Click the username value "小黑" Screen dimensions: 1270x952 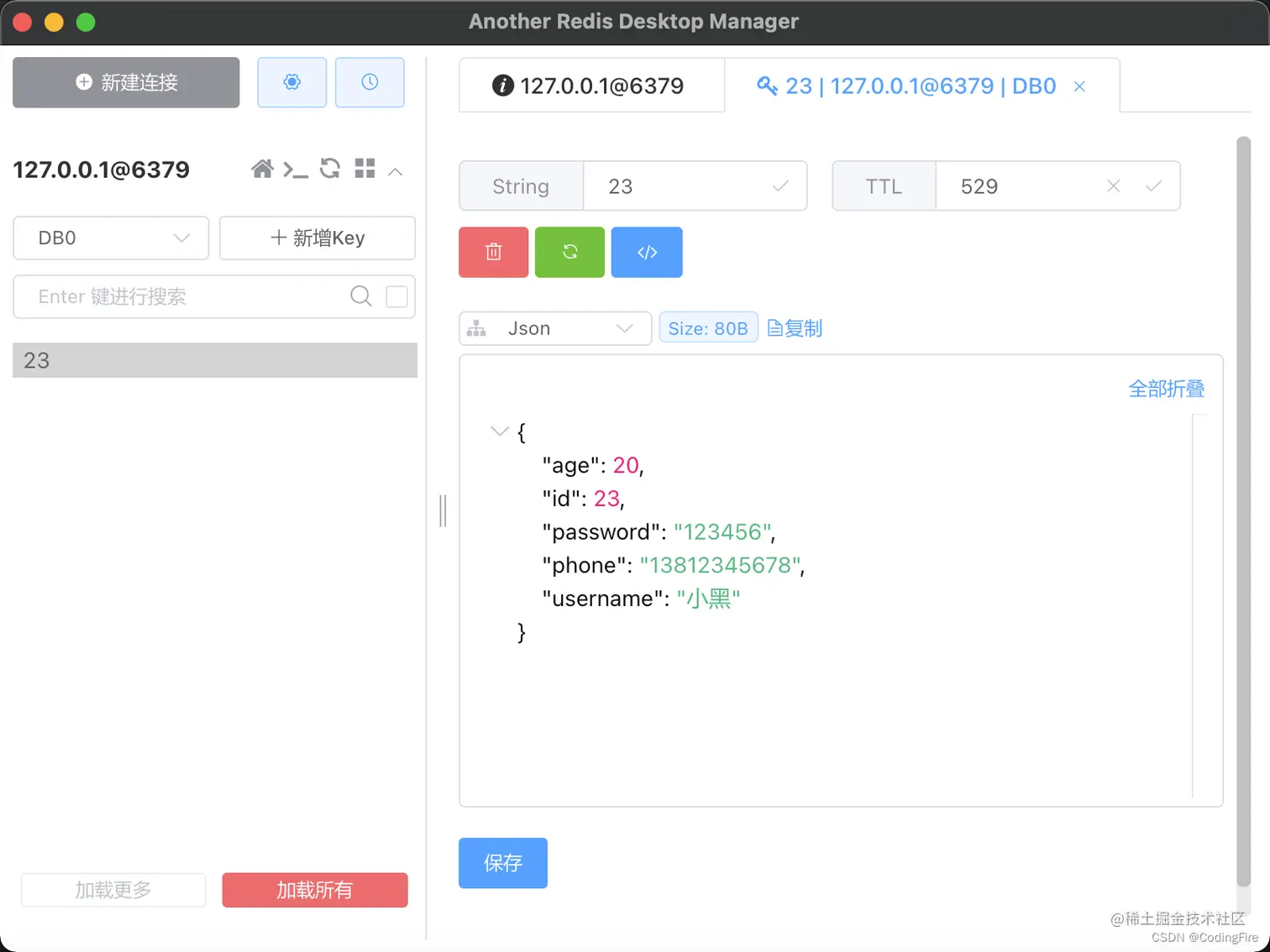coord(708,599)
